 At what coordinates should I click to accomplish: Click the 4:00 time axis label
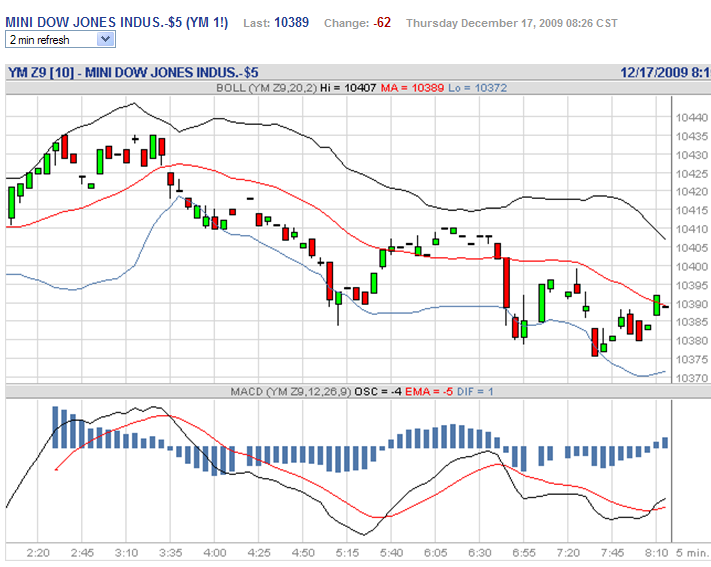(x=214, y=553)
